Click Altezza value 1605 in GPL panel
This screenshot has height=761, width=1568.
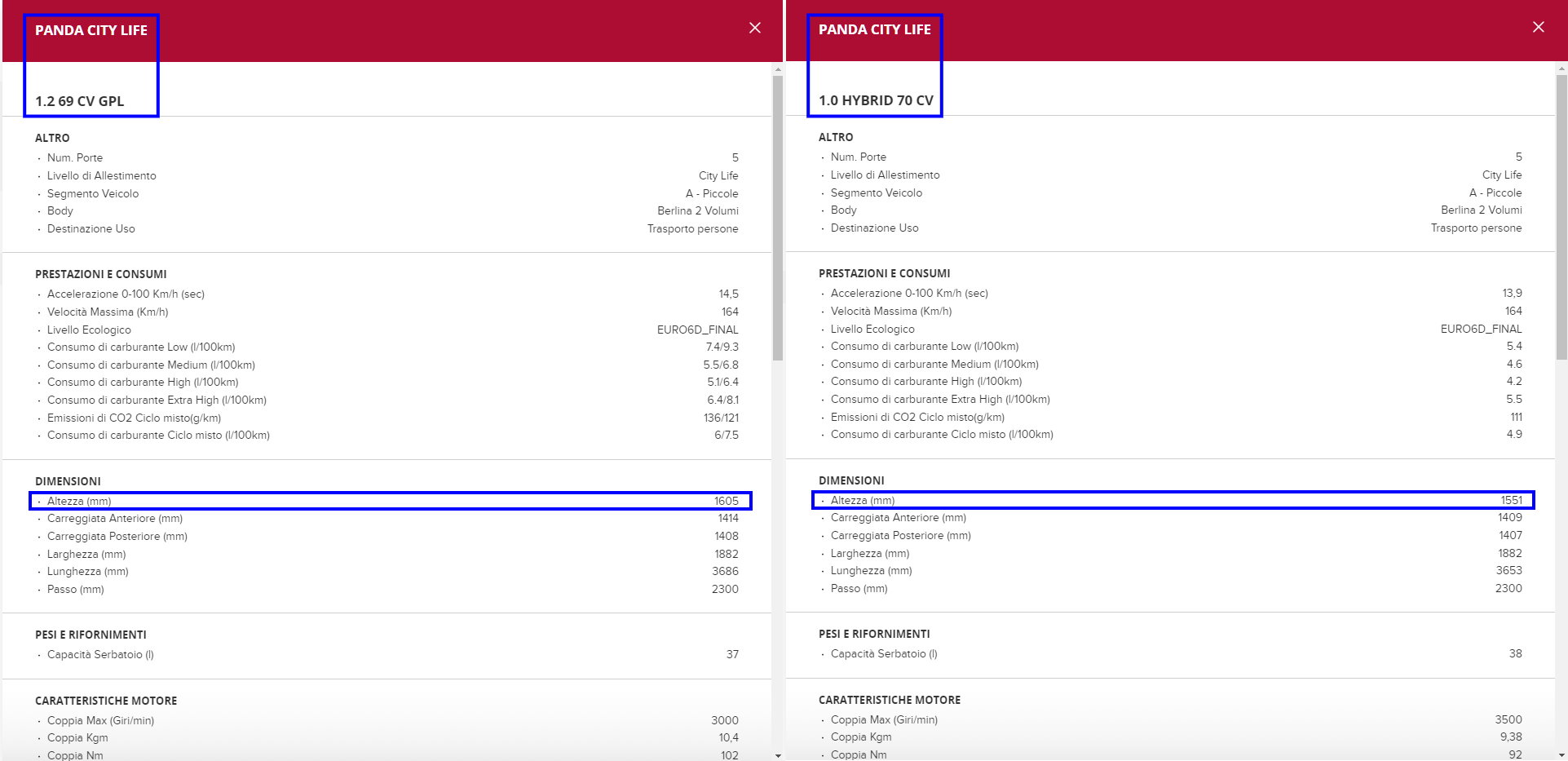[727, 501]
